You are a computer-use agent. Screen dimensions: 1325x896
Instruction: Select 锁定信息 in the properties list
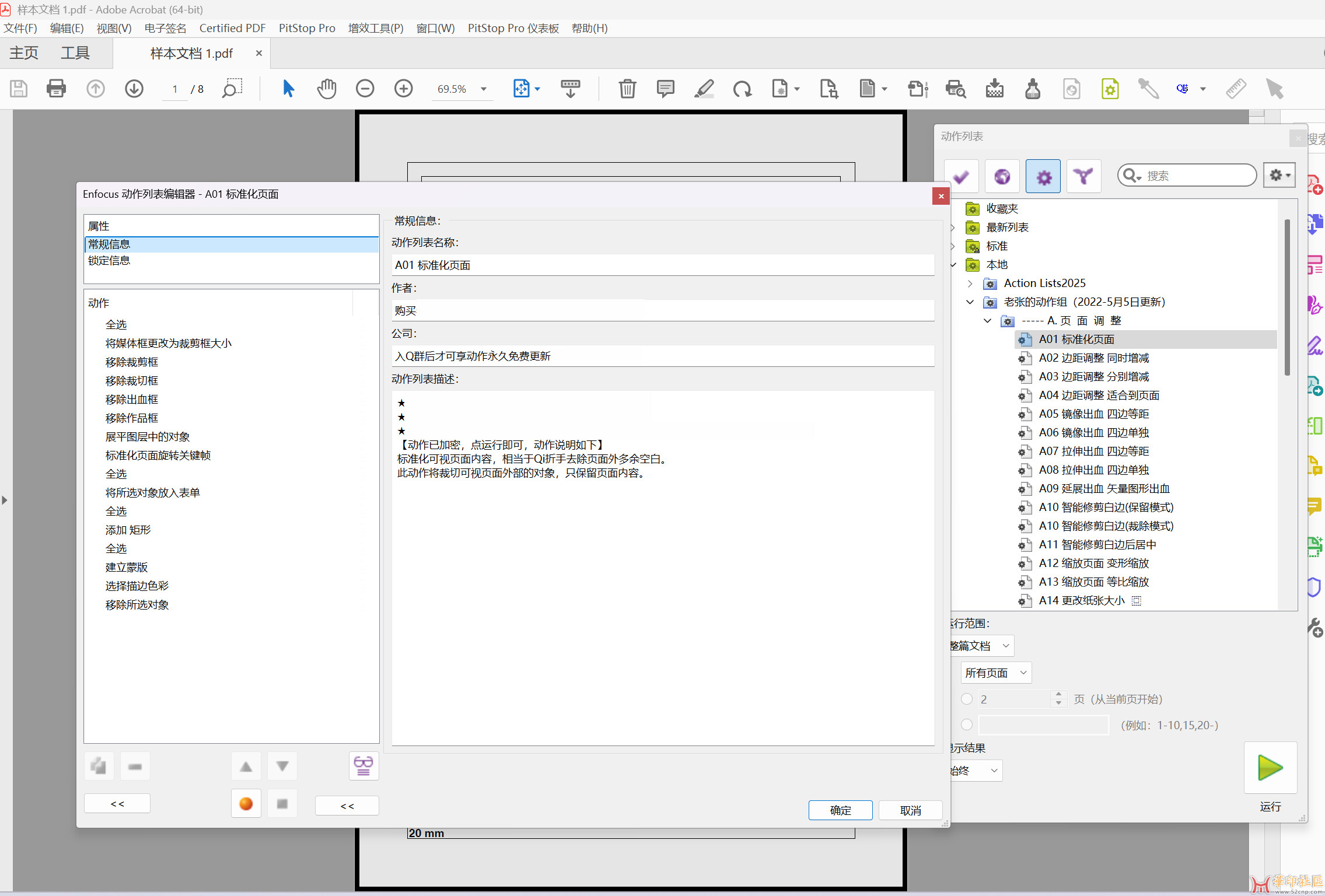[109, 261]
